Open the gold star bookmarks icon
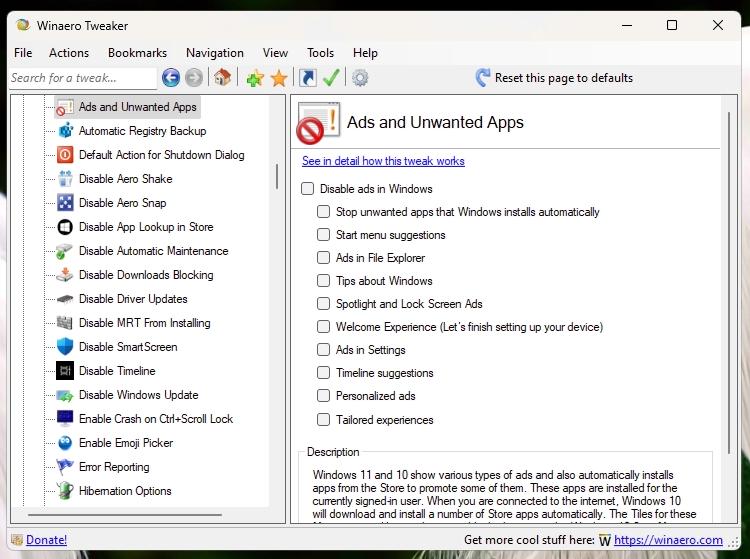Viewport: 750px width, 559px height. click(x=279, y=78)
